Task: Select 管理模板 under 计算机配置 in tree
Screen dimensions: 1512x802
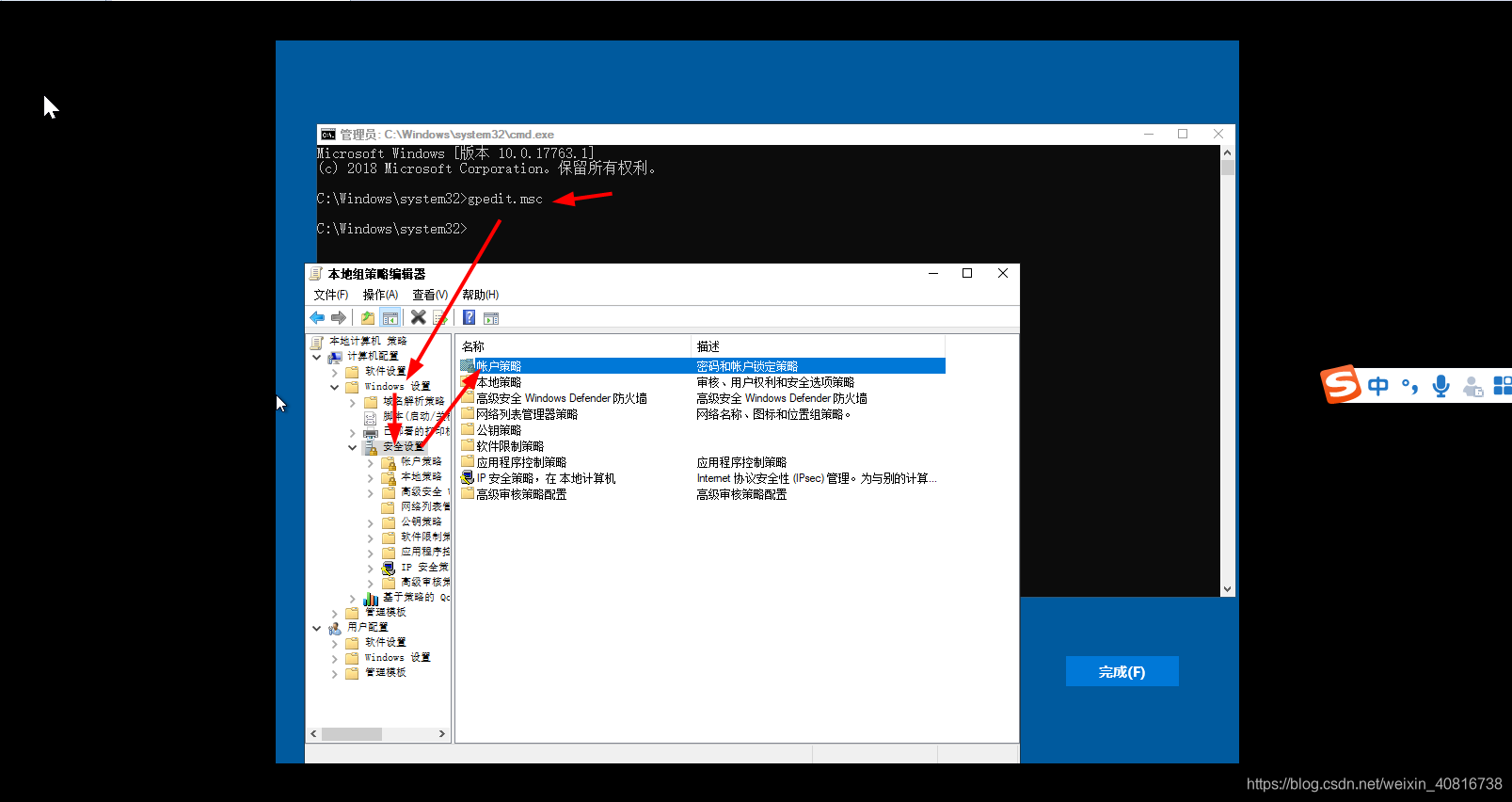Action: coord(386,613)
